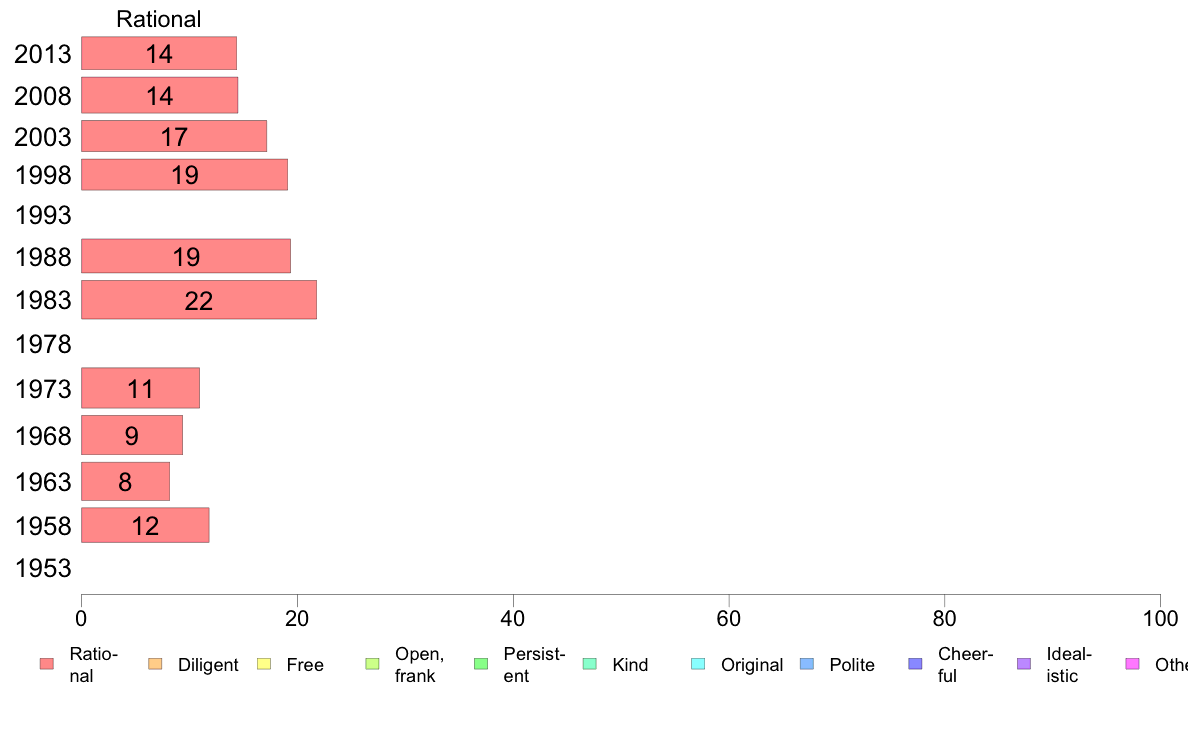
Task: Click the 1973 bar showing 11
Action: click(140, 388)
